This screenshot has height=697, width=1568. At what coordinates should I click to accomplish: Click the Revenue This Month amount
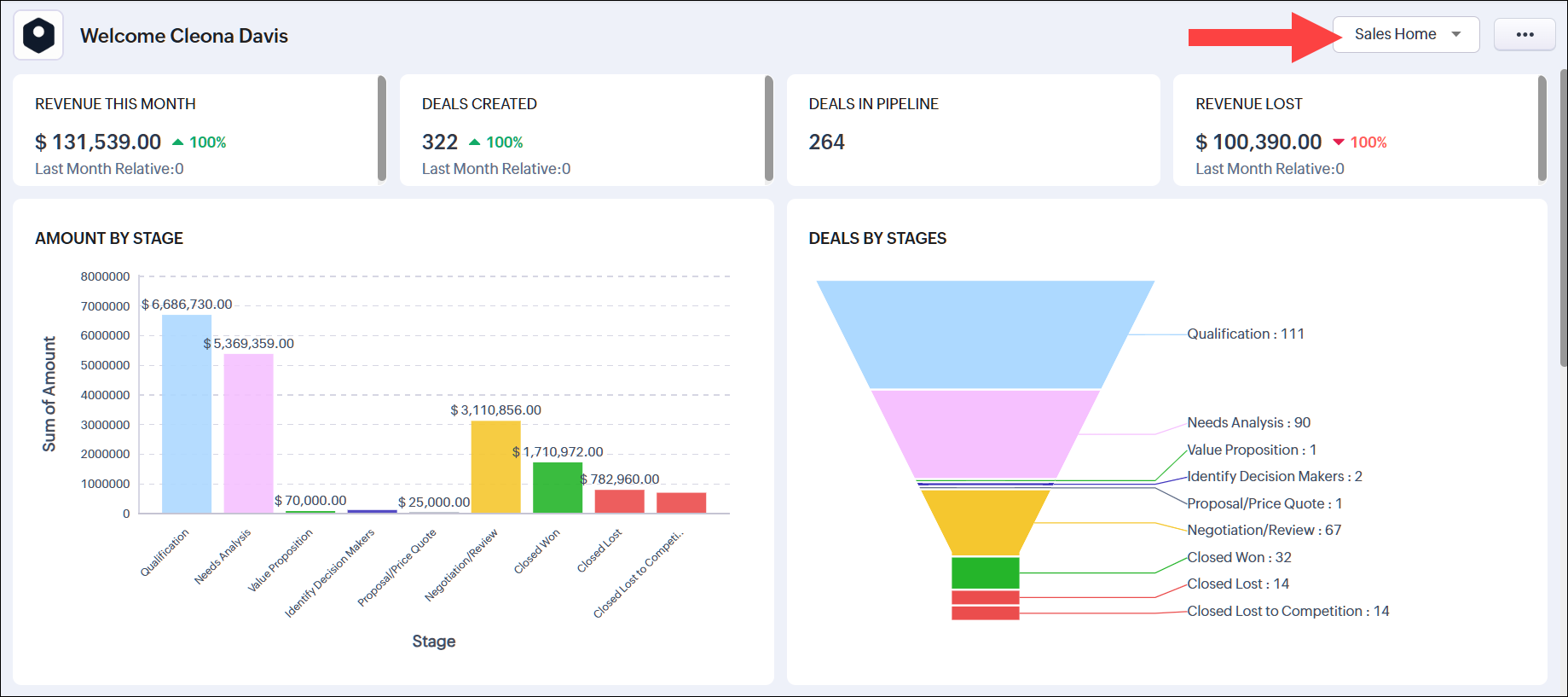pyautogui.click(x=98, y=142)
